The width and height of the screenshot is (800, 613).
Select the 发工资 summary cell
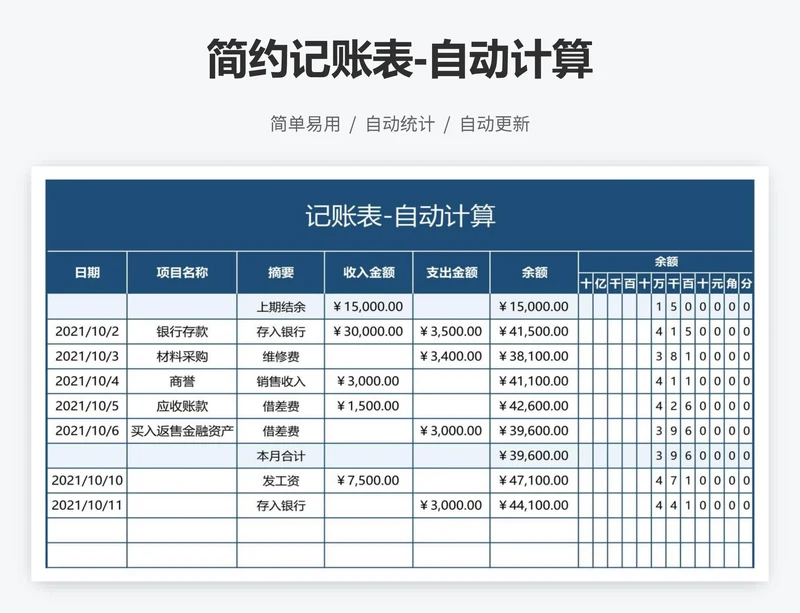point(281,480)
